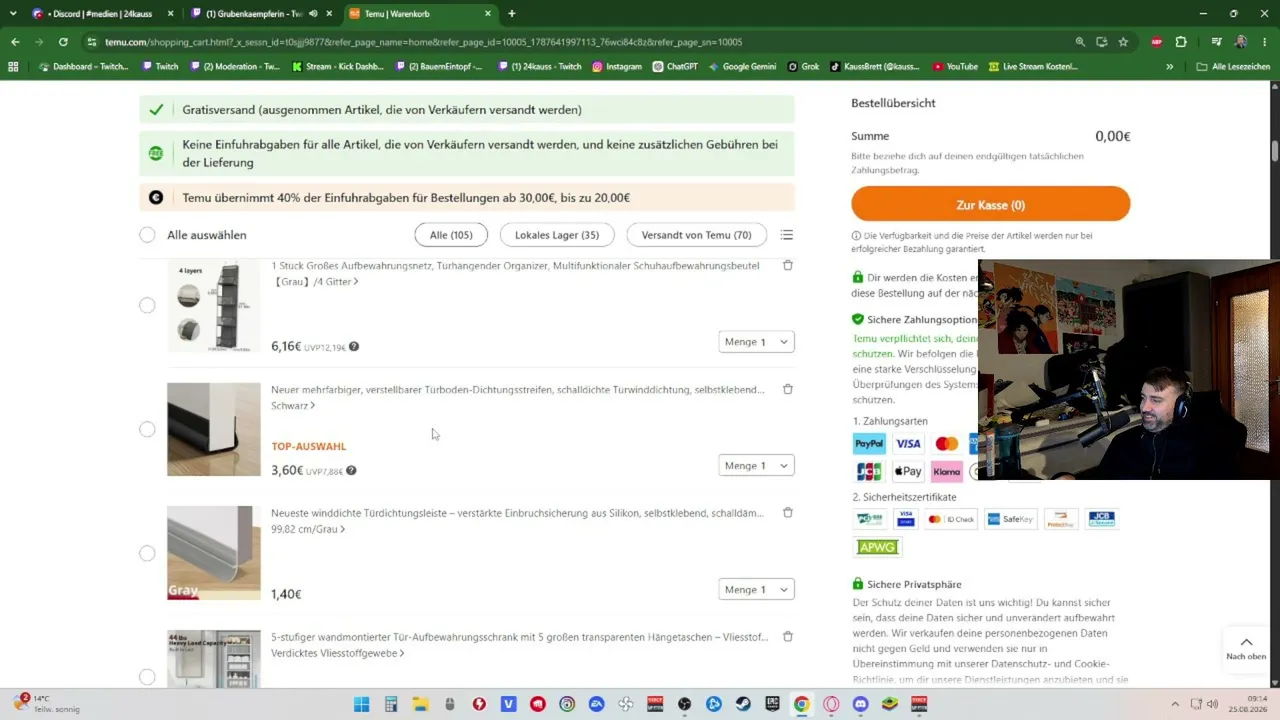The image size is (1280, 720).
Task: Select the gray Türdichtungsleiste item
Action: (148, 553)
